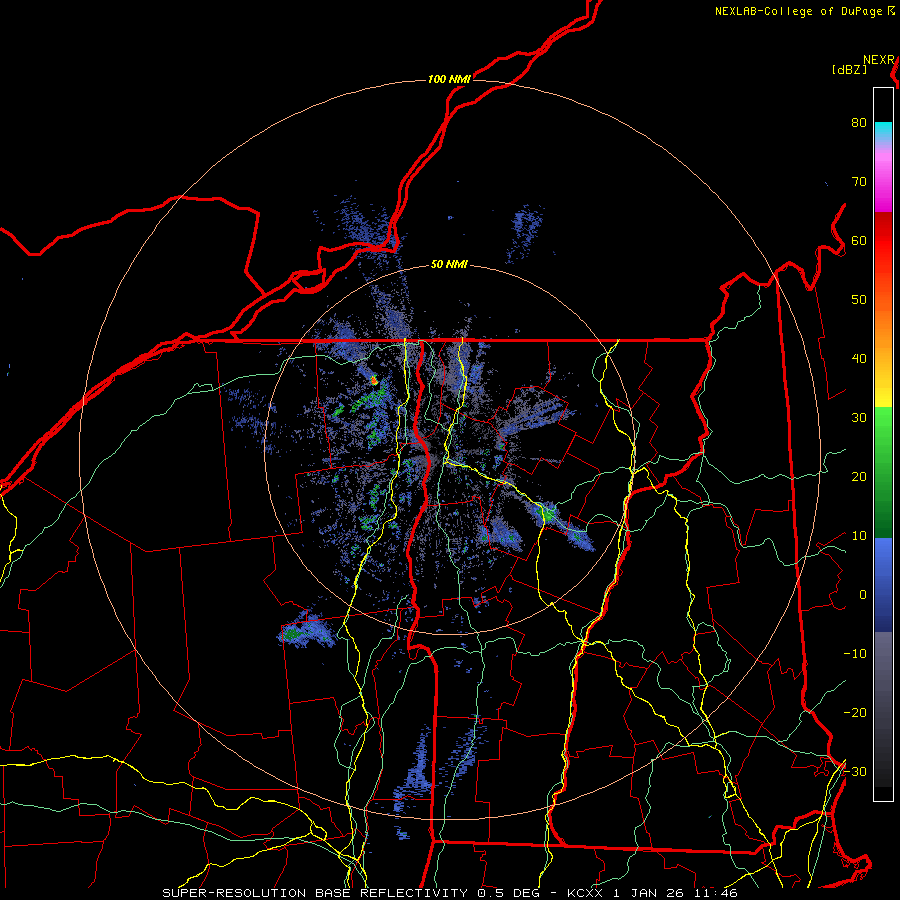Screen dimensions: 900x900
Task: Click the -20 value on the dBZ scale
Action: coord(855,713)
